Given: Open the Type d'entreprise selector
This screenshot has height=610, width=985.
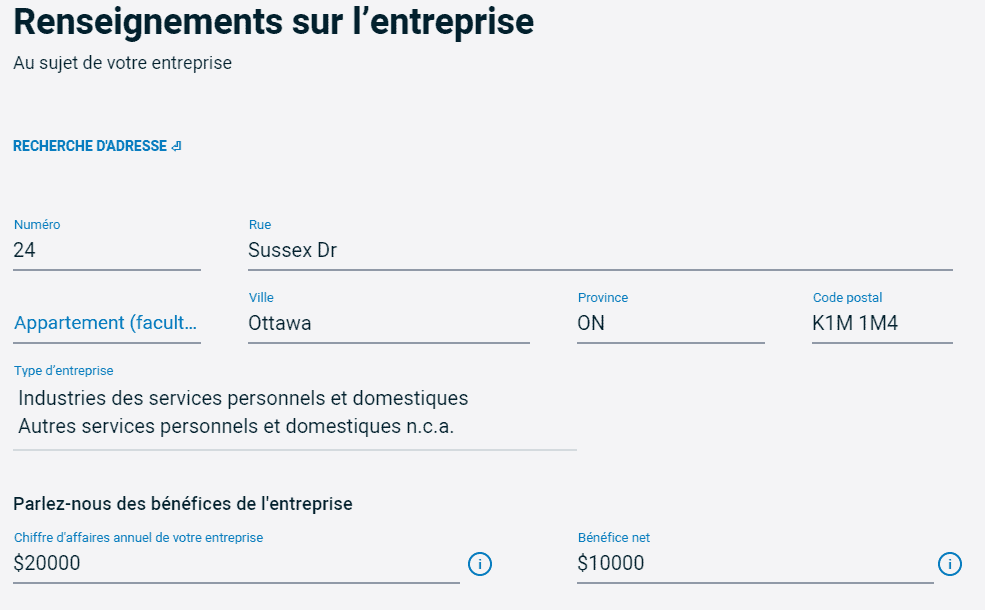Looking at the screenshot, I should [x=290, y=410].
